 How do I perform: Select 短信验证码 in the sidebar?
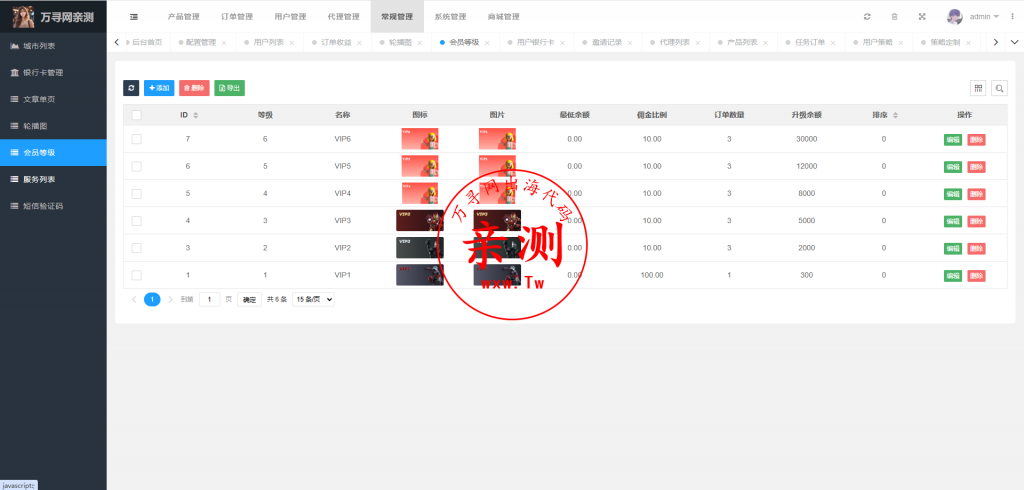tap(53, 206)
